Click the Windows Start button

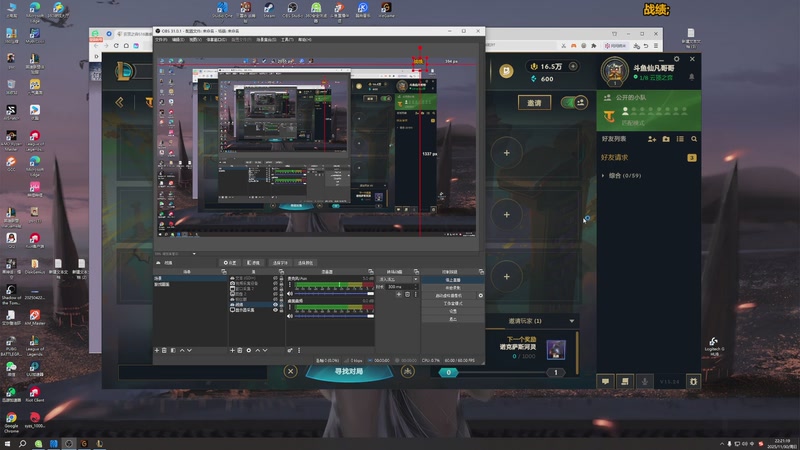tap(7, 444)
